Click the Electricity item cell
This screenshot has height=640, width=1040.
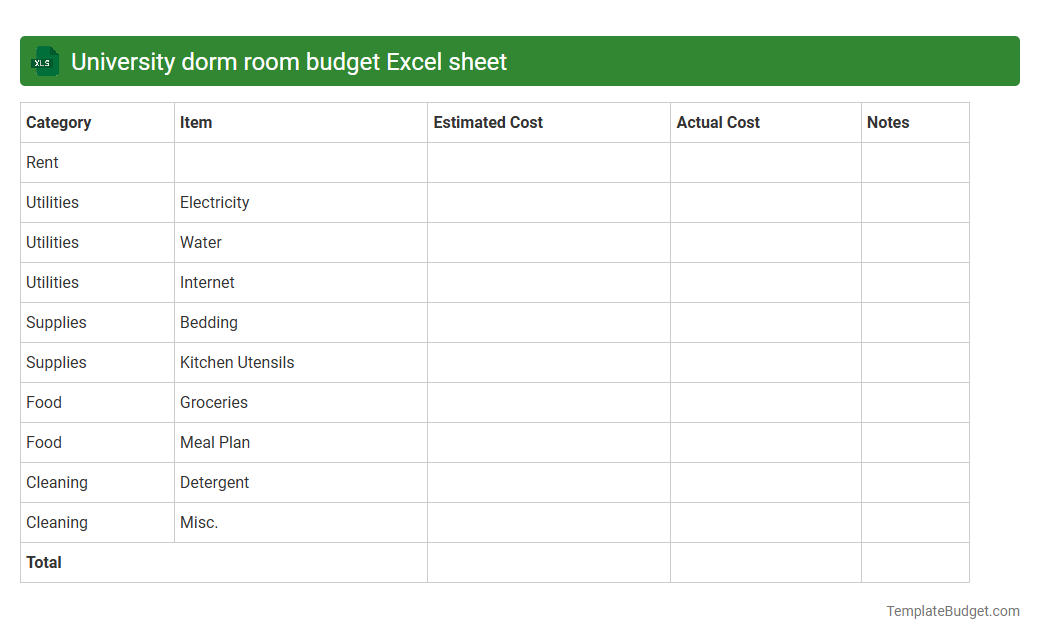[x=215, y=202]
